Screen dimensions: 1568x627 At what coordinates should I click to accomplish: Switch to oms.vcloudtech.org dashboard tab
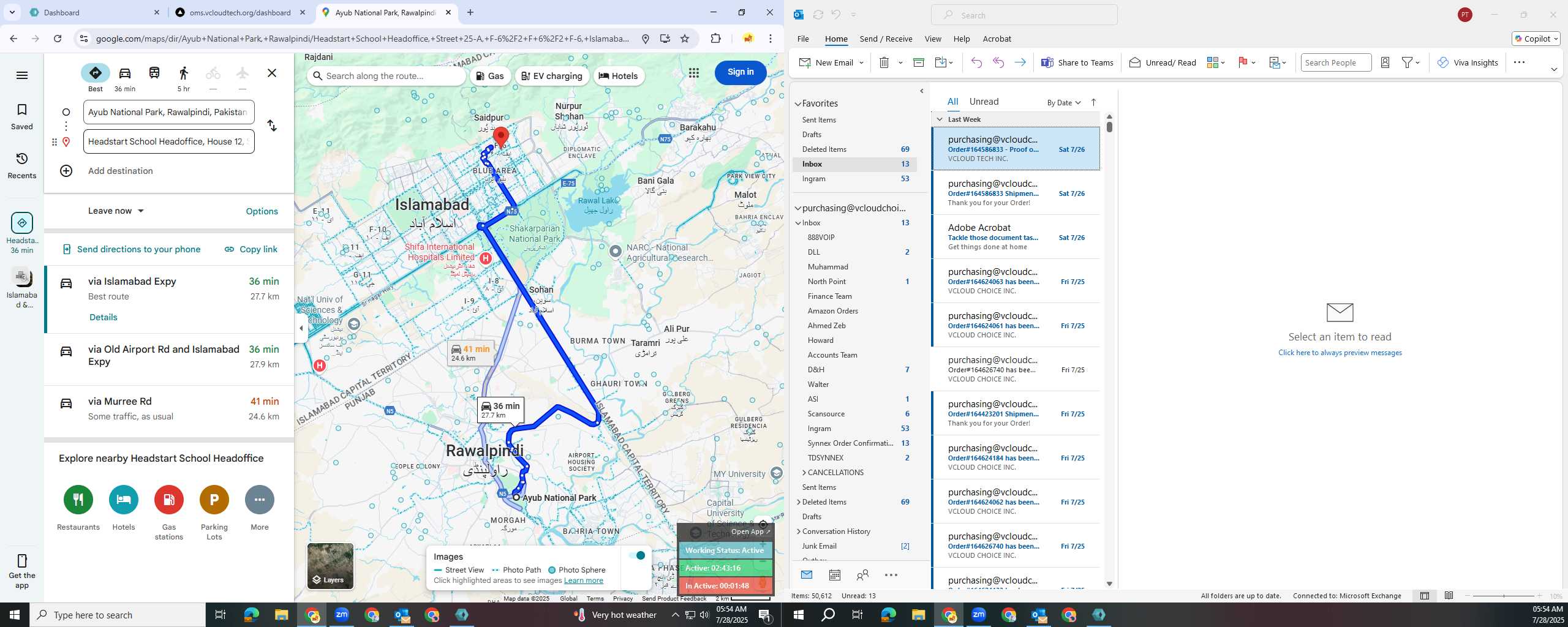pos(240,12)
